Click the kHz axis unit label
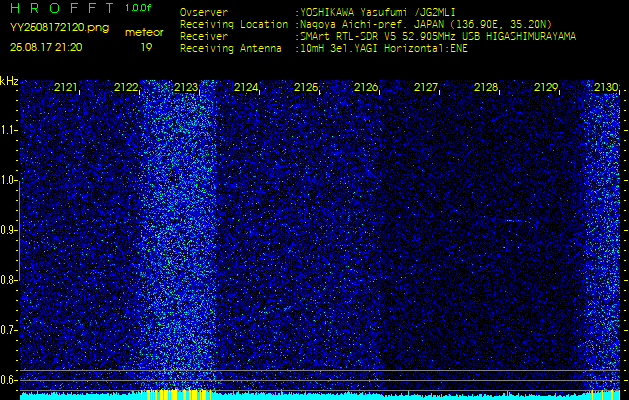Image resolution: width=629 pixels, height=400 pixels. (x=9, y=81)
